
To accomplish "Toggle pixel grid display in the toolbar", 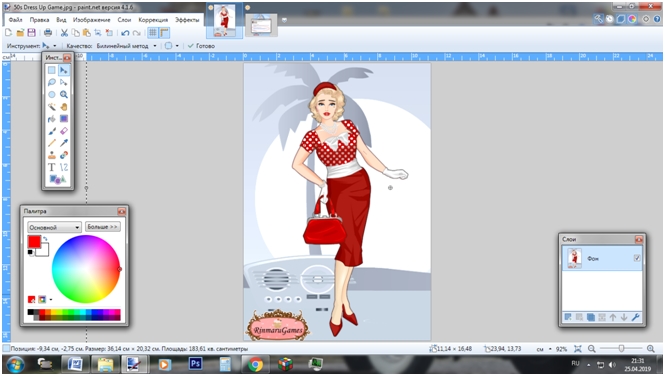I will tap(153, 33).
